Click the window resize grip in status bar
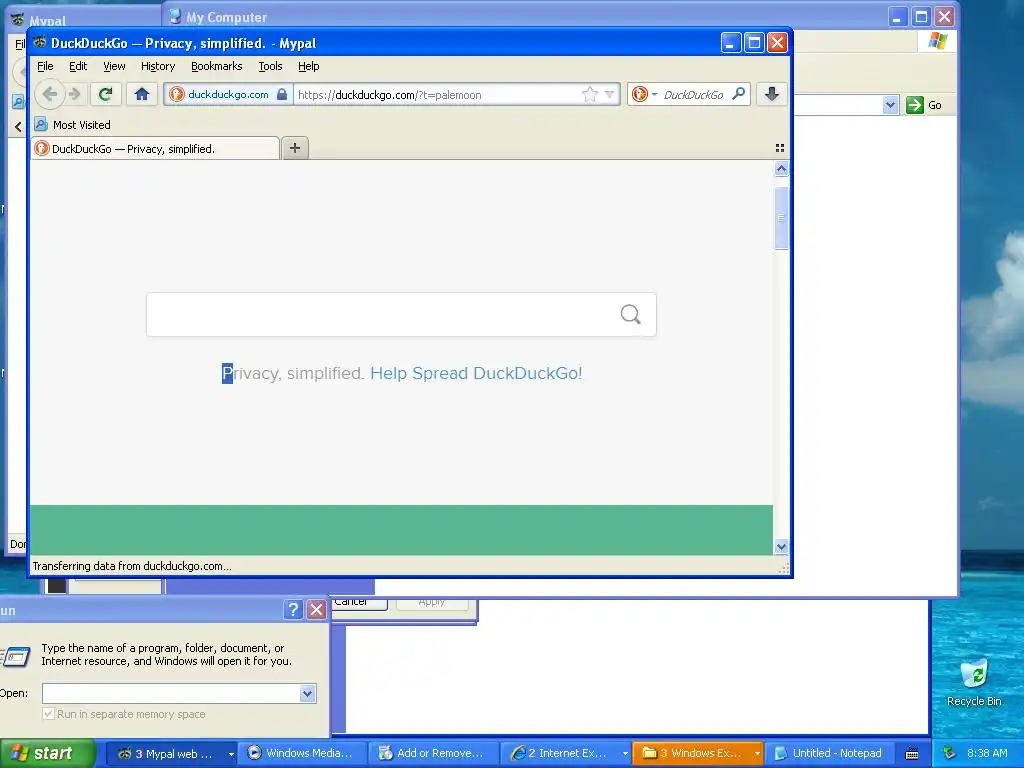The image size is (1024, 768). point(783,569)
